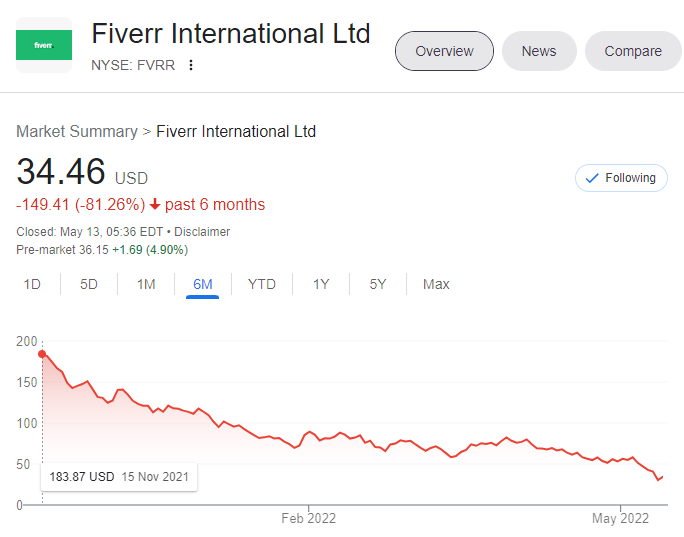Select the 1M time range
Viewport: 684px width, 537px height.
146,284
